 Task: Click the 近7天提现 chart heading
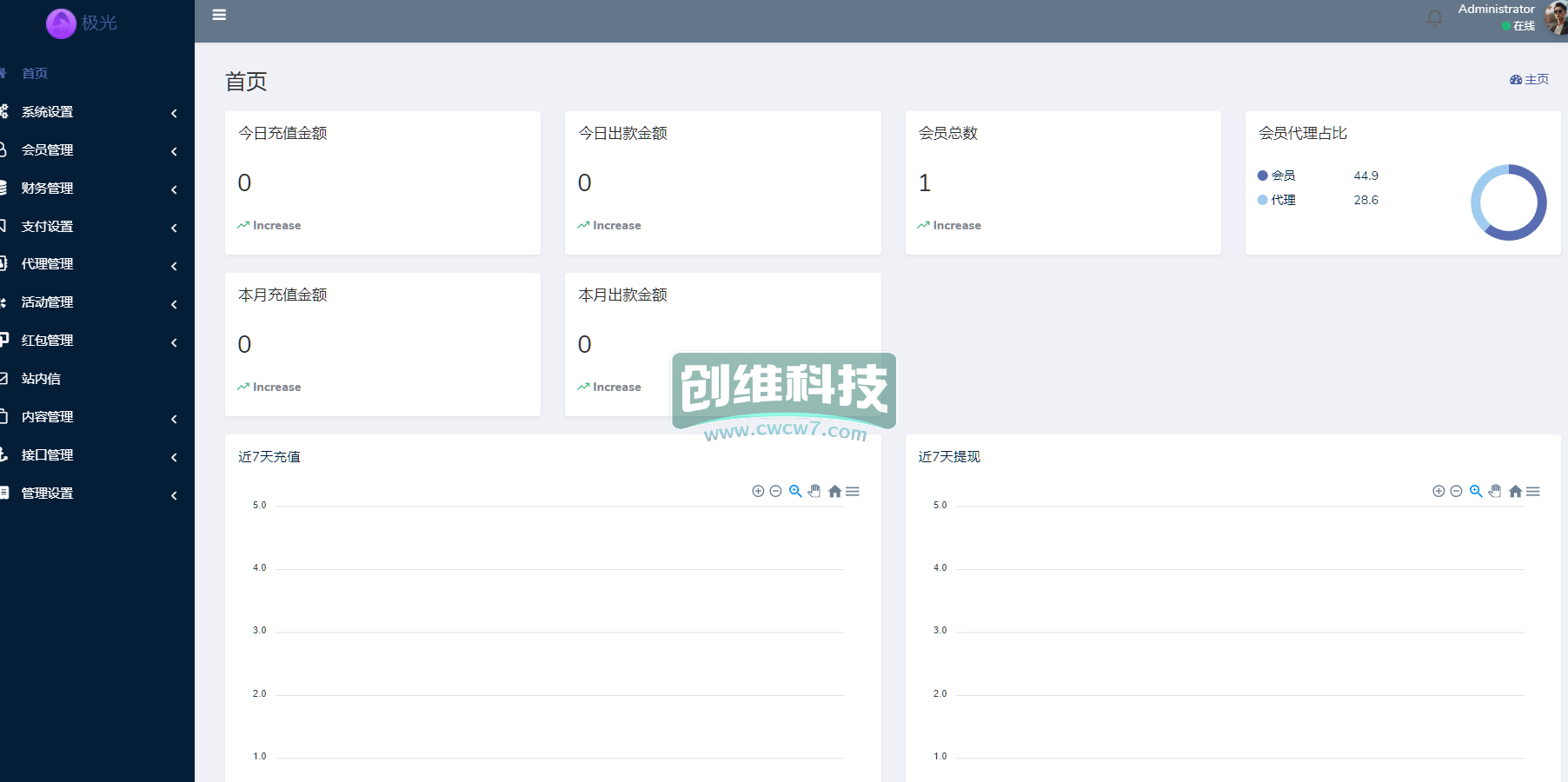tap(949, 456)
